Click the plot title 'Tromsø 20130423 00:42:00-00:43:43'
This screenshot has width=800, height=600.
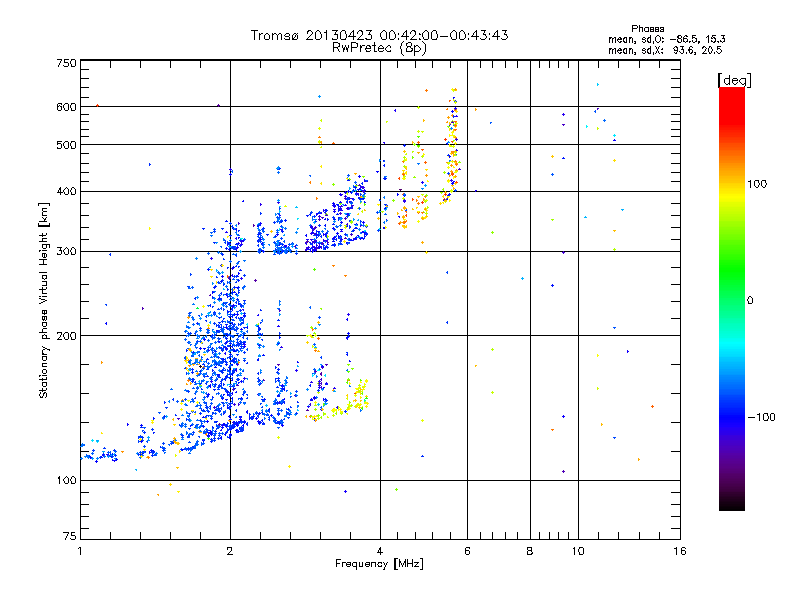379,35
